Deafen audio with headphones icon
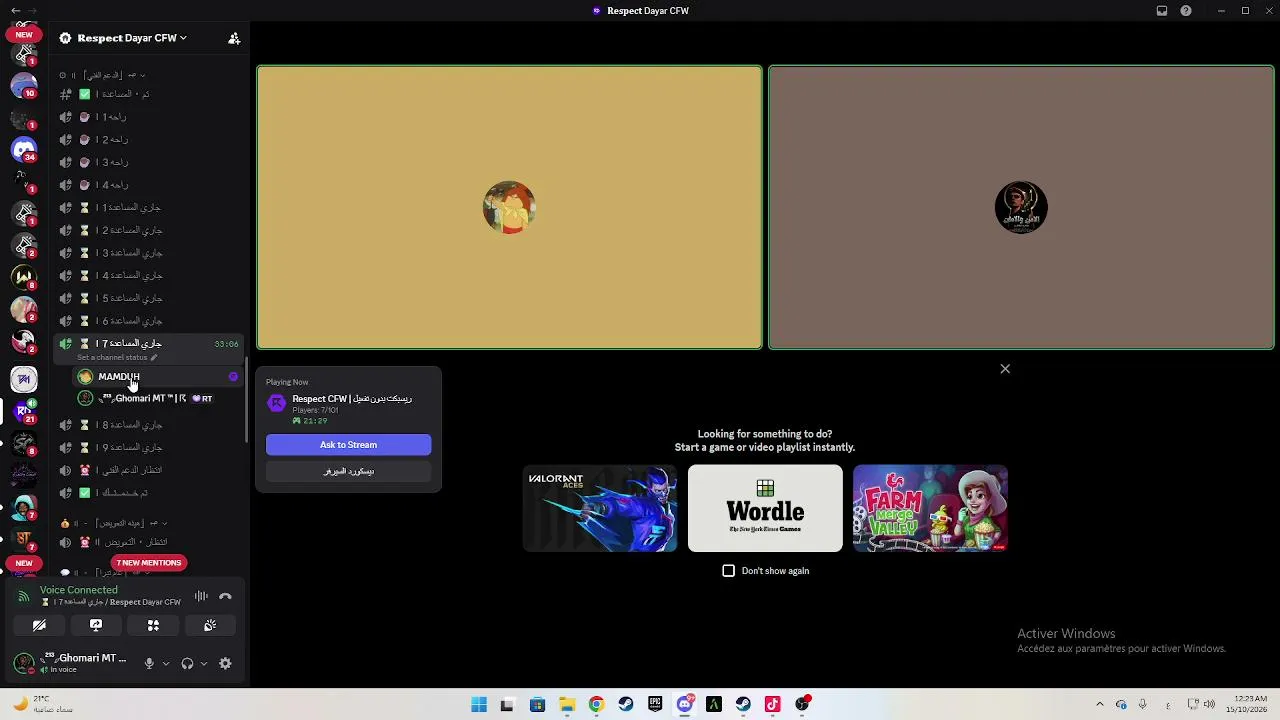The image size is (1280, 720). [187, 663]
